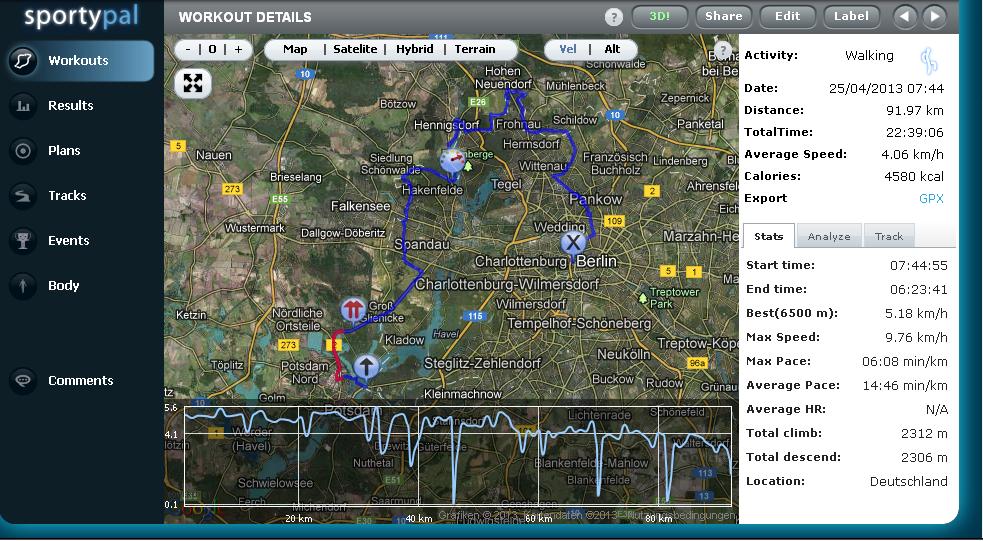This screenshot has height=541, width=983.
Task: Select Terrain map type
Action: pyautogui.click(x=475, y=49)
